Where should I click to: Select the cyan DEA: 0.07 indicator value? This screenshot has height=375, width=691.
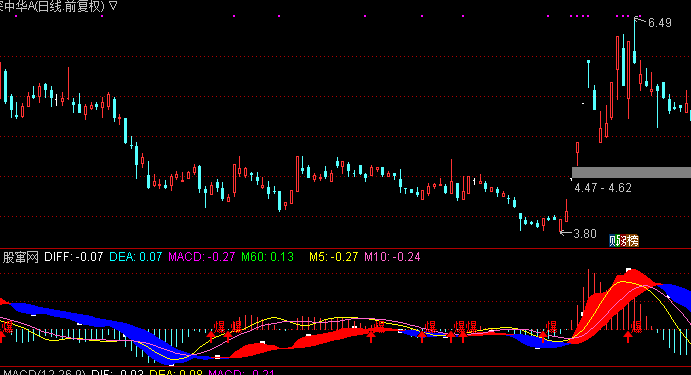click(136, 257)
